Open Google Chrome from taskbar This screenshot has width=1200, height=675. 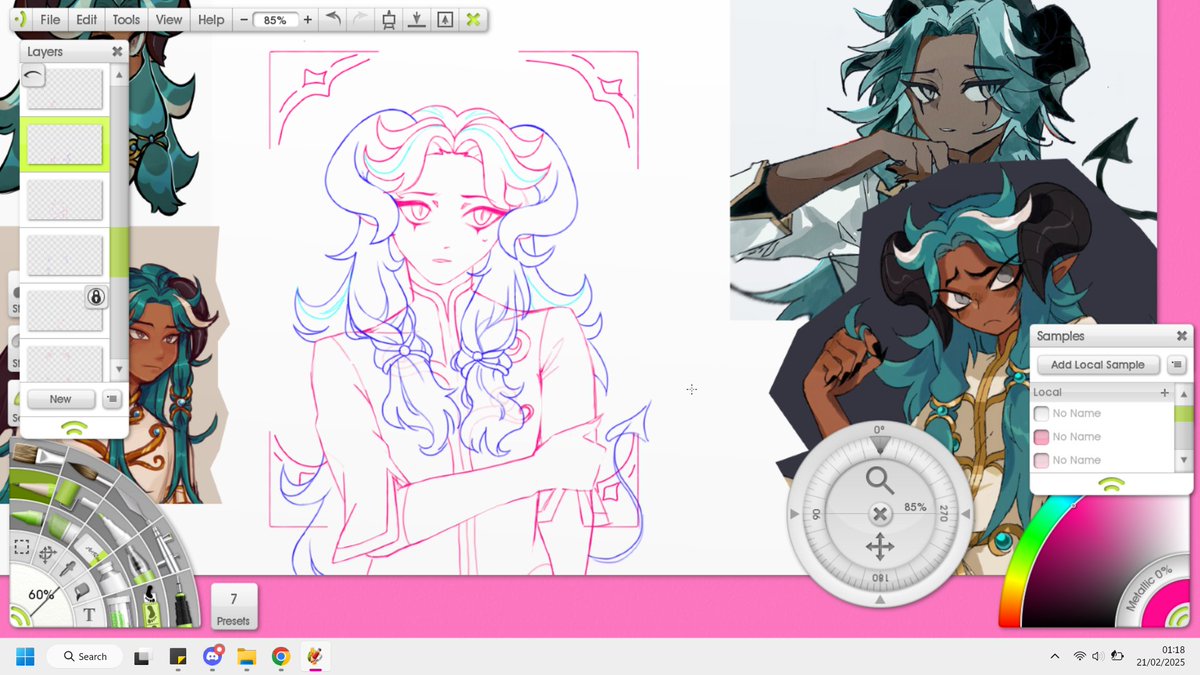click(x=281, y=656)
